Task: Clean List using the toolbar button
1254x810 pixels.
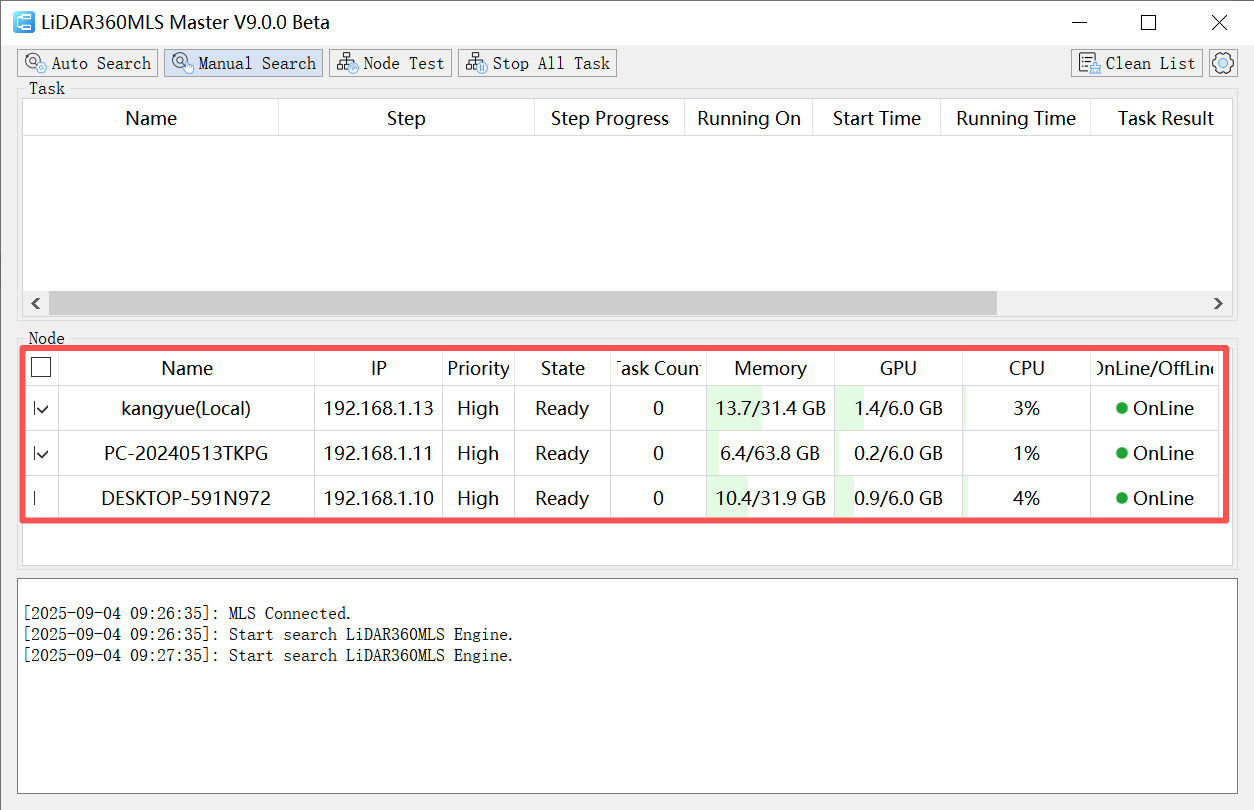Action: pyautogui.click(x=1136, y=63)
